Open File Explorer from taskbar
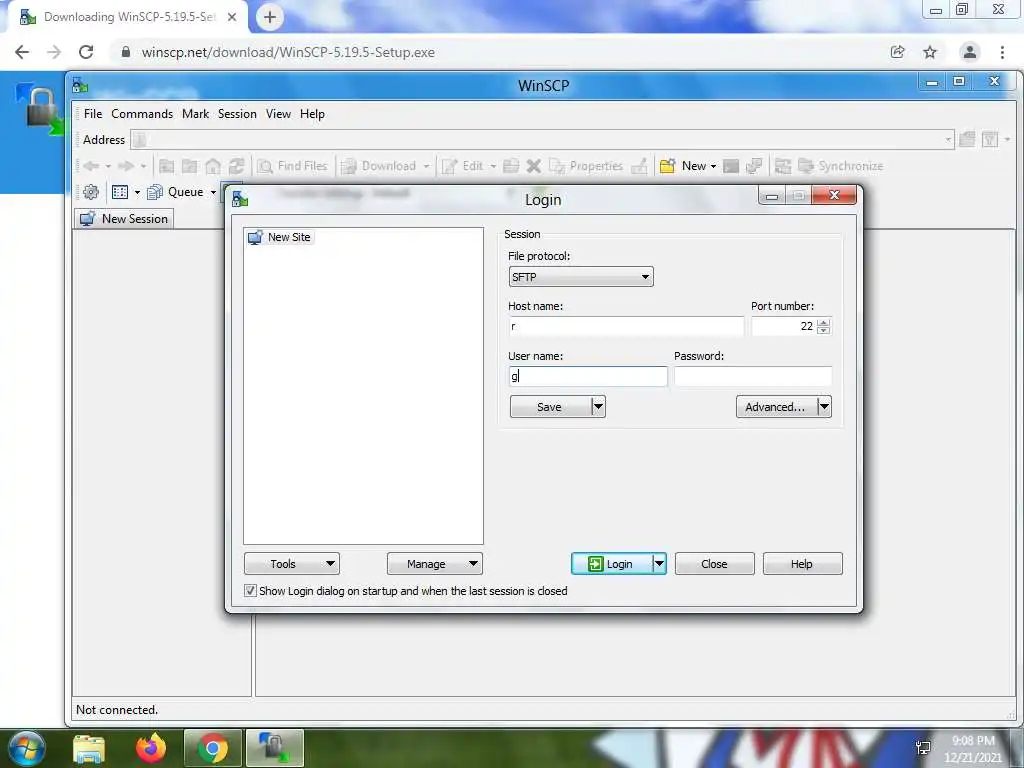 coord(89,748)
